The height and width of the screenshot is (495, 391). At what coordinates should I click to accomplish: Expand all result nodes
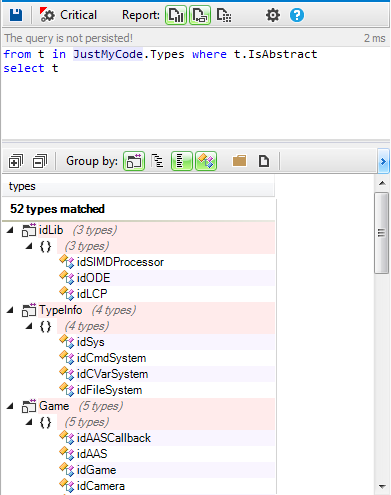click(x=16, y=162)
